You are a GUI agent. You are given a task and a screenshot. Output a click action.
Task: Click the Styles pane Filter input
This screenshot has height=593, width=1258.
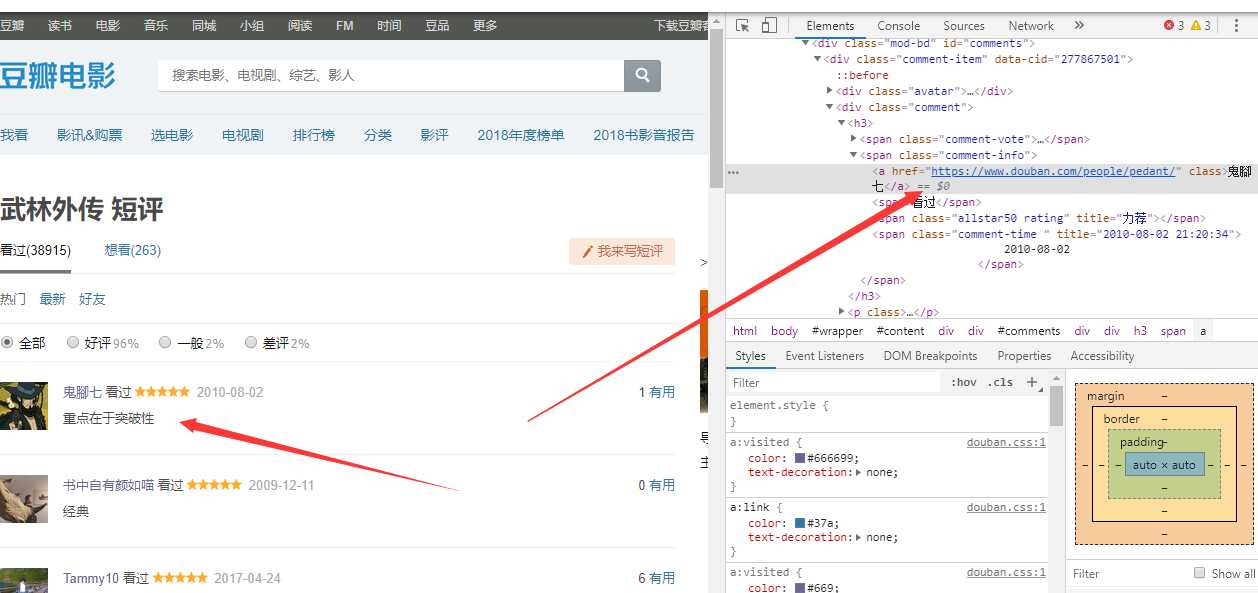click(x=835, y=382)
